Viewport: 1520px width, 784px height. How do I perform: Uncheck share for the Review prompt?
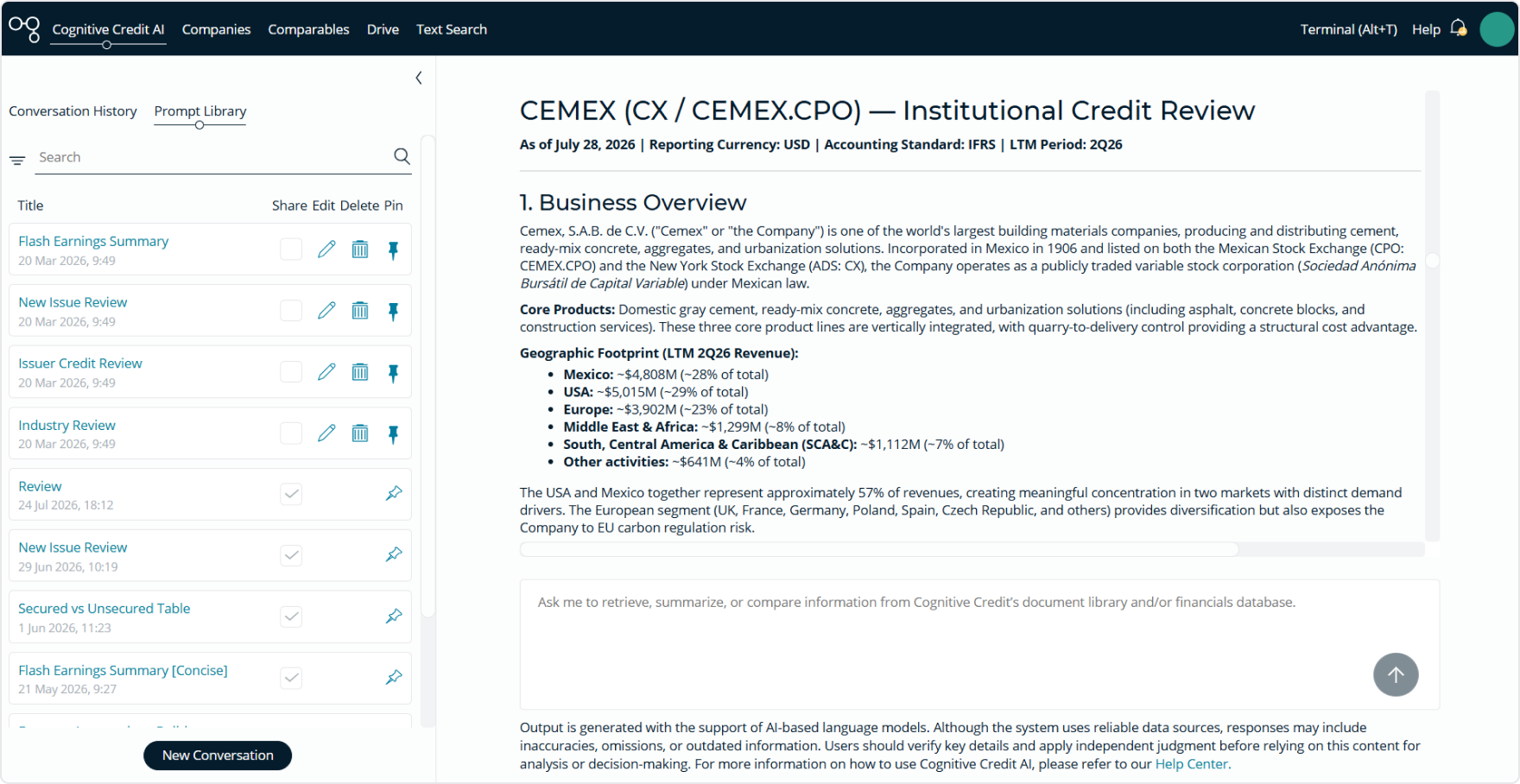point(291,494)
